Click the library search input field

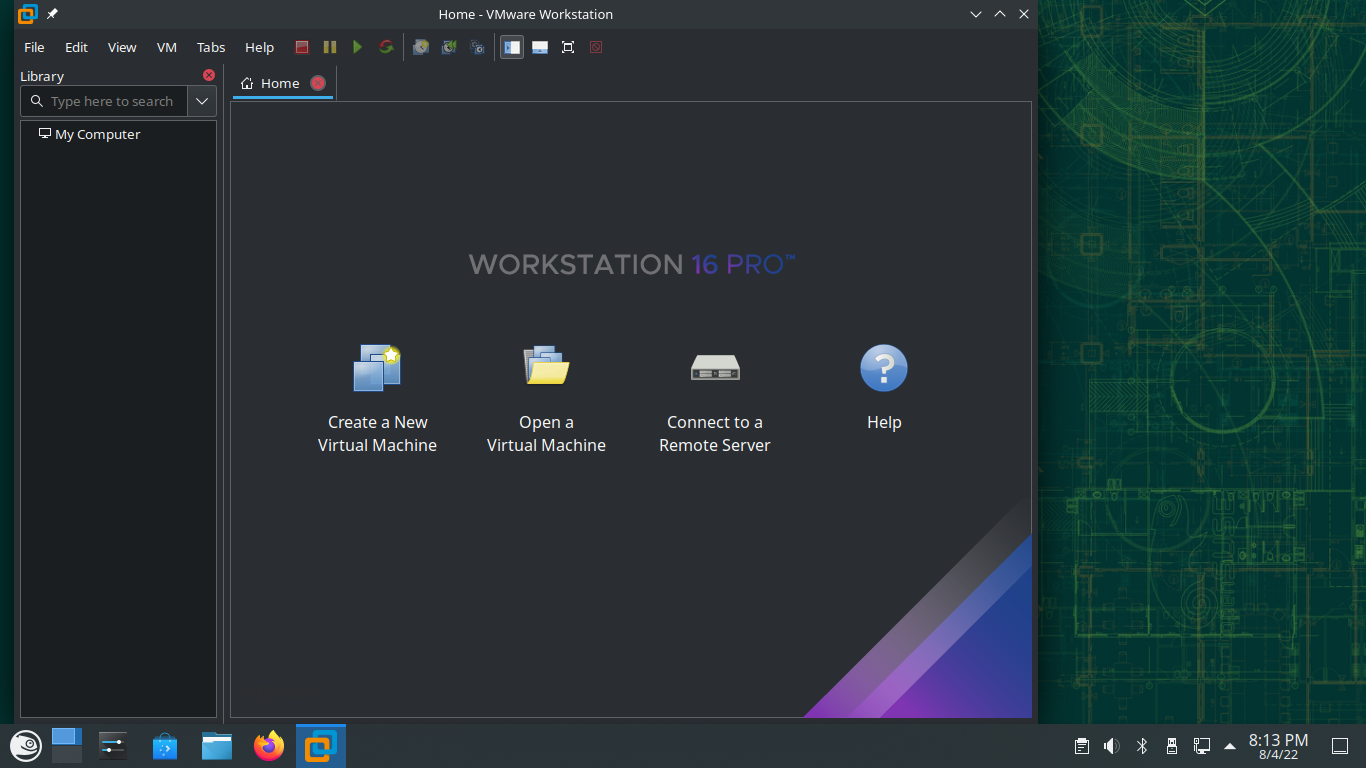tap(112, 101)
